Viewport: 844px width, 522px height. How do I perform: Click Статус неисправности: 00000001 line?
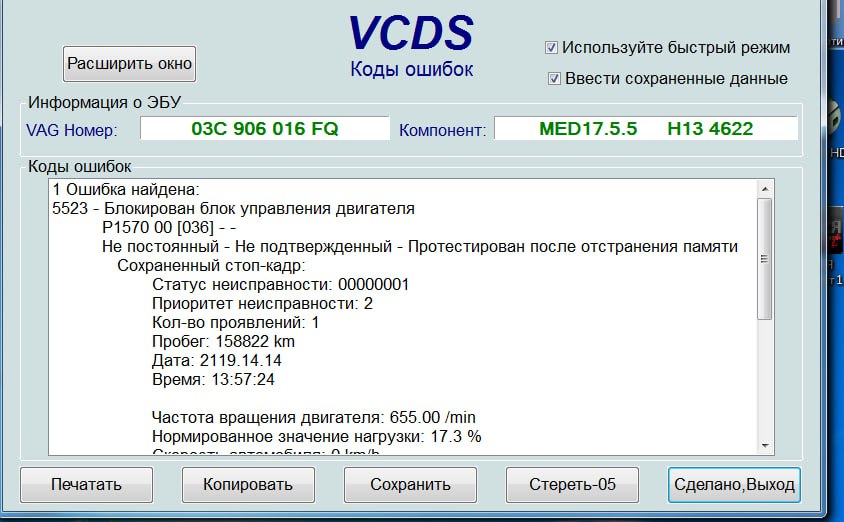click(280, 285)
